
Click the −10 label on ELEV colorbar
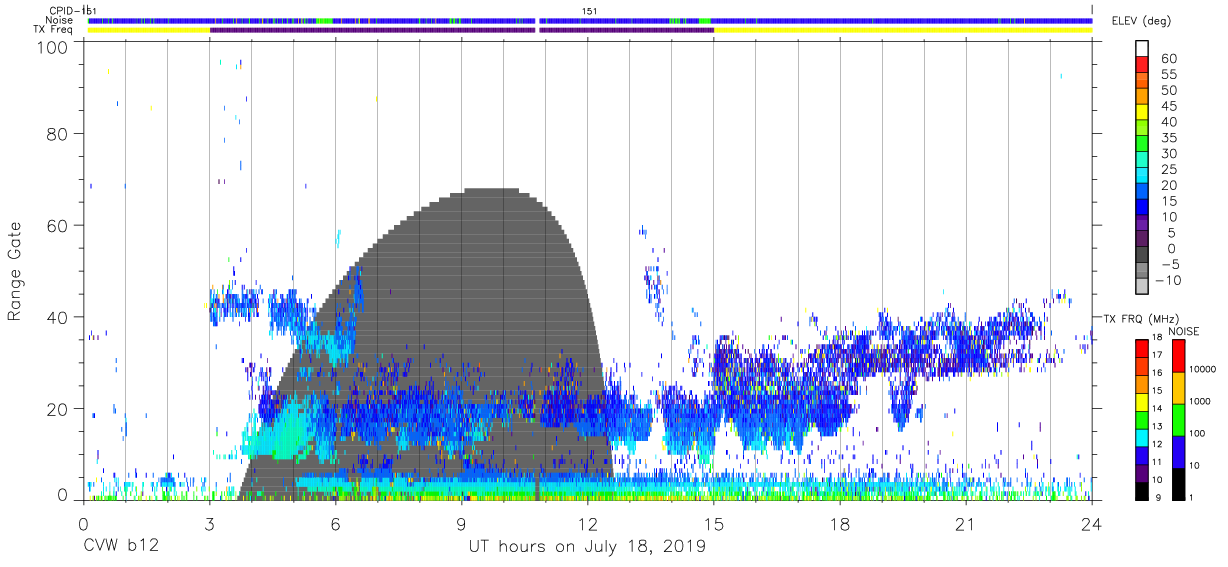pyautogui.click(x=1169, y=280)
